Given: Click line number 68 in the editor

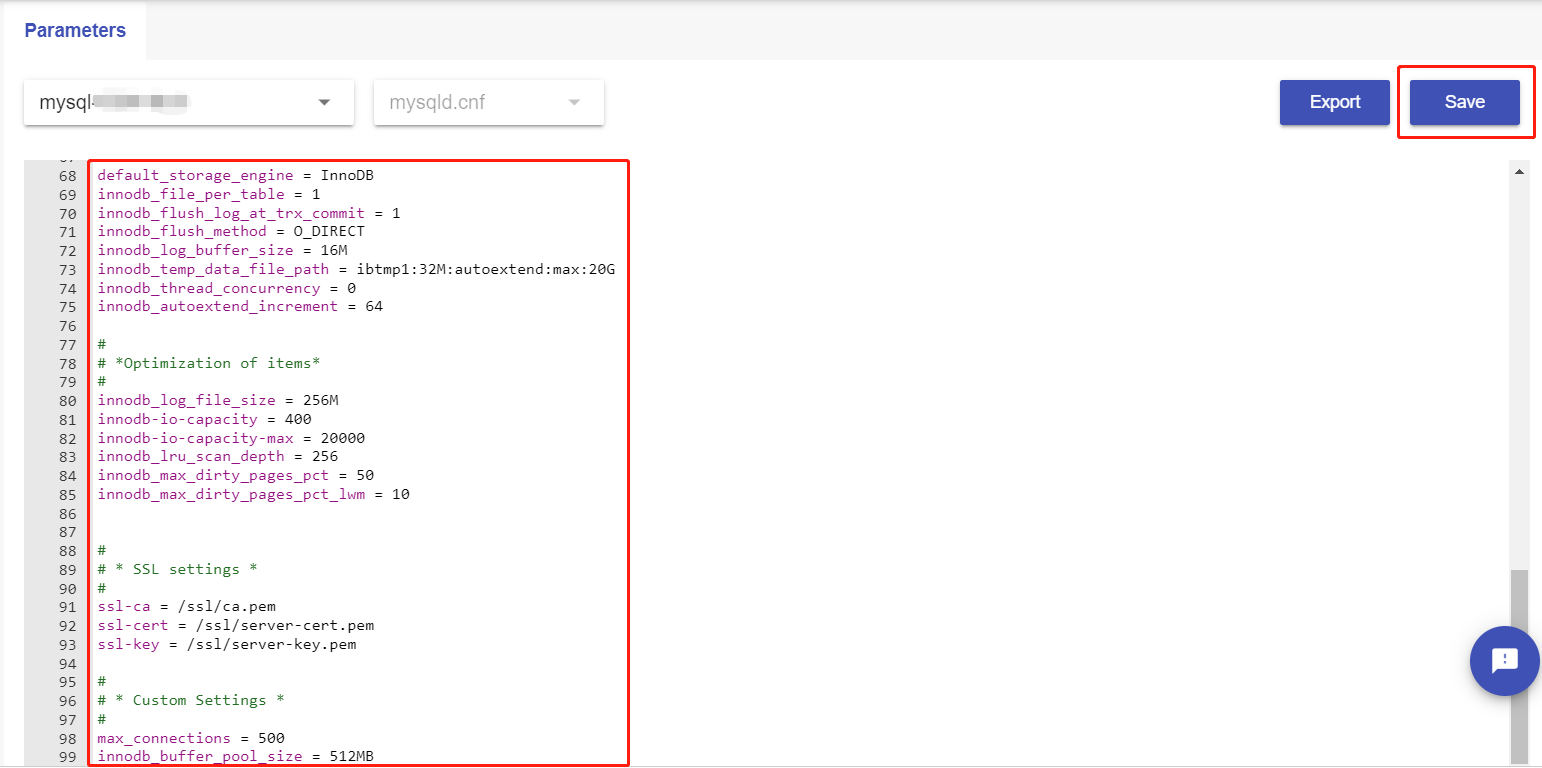Looking at the screenshot, I should point(66,174).
